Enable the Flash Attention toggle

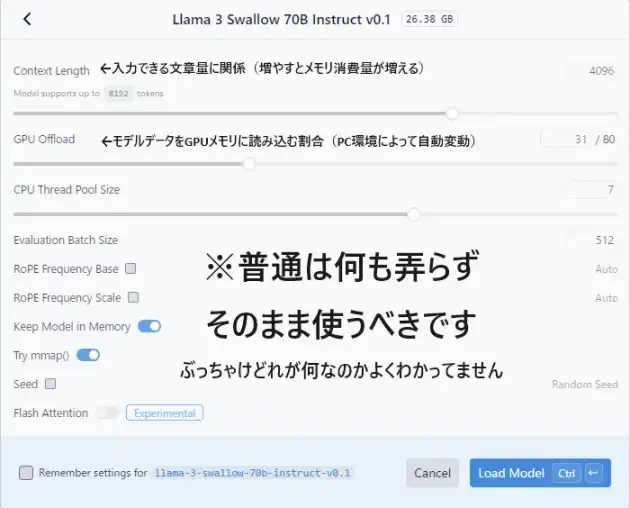(108, 413)
